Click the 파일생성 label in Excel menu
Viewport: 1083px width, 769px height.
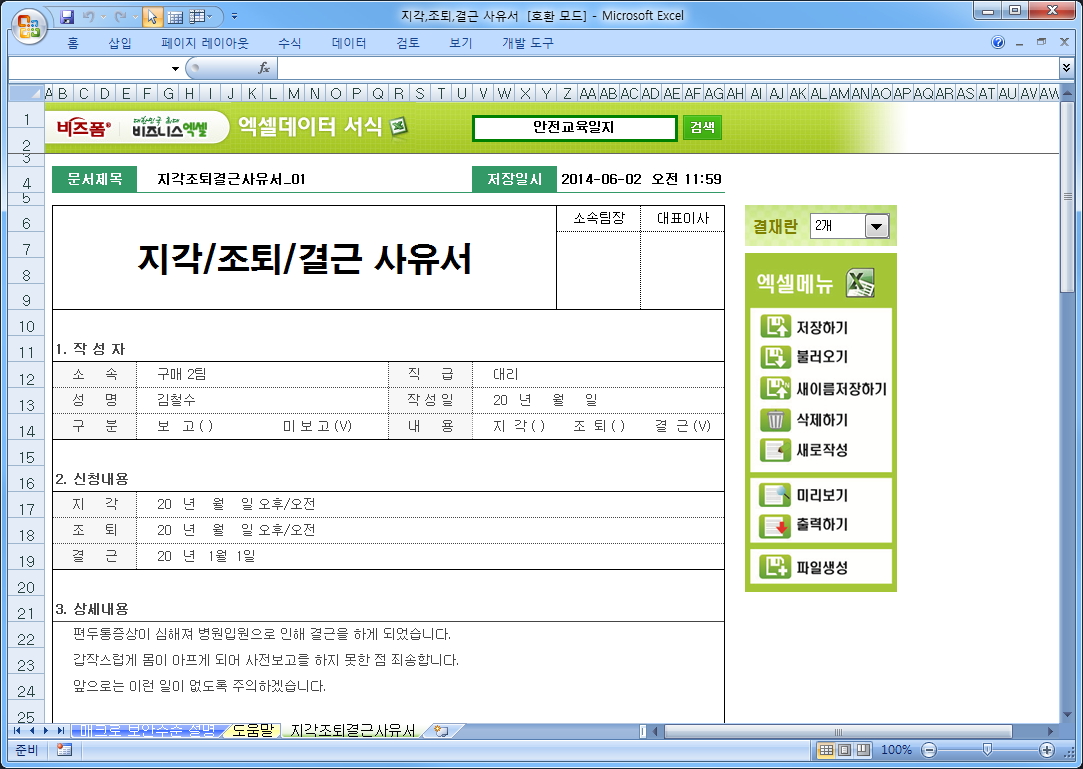coord(822,568)
